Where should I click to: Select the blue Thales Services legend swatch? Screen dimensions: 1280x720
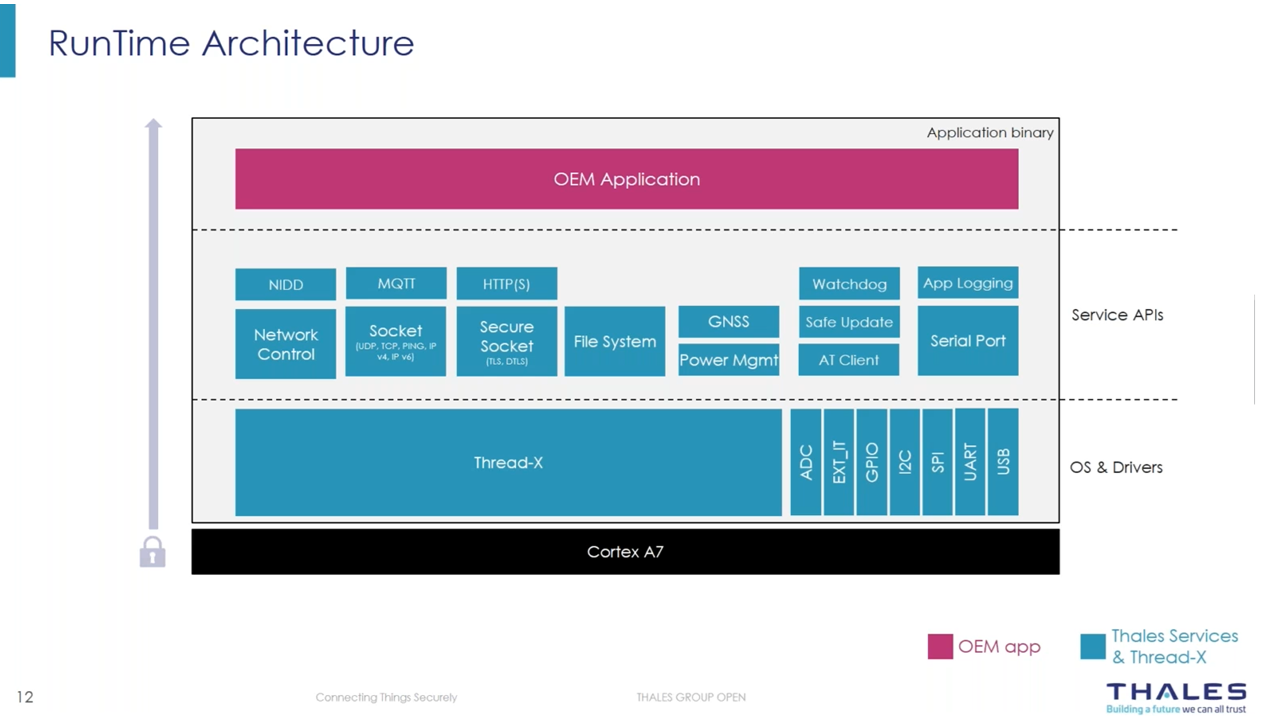1093,646
